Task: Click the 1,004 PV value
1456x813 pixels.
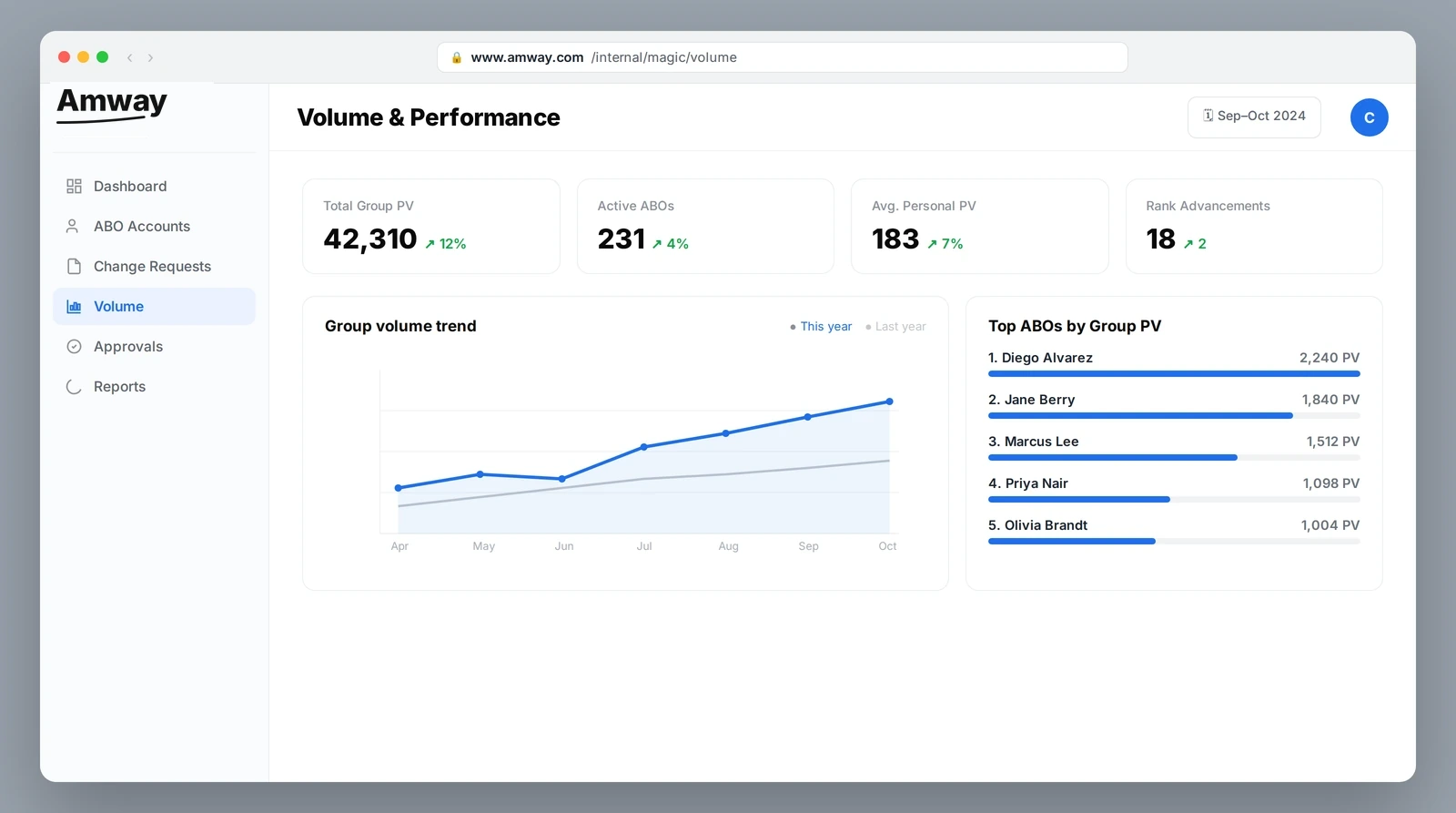Action: (1330, 525)
